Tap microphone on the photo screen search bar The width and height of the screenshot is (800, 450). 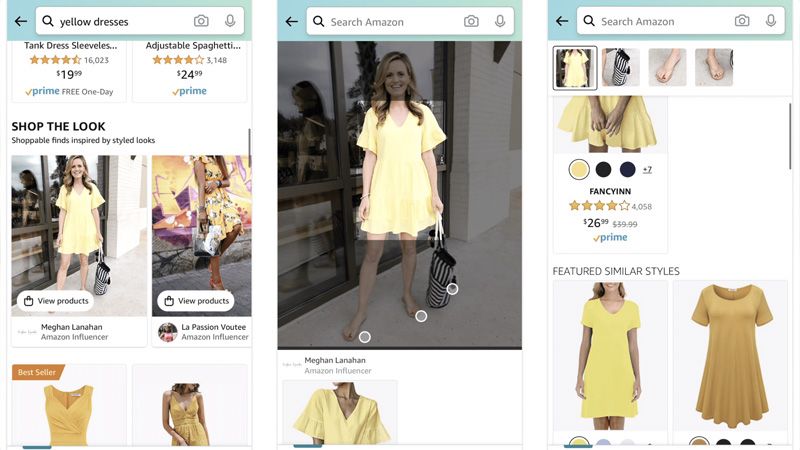click(x=500, y=21)
